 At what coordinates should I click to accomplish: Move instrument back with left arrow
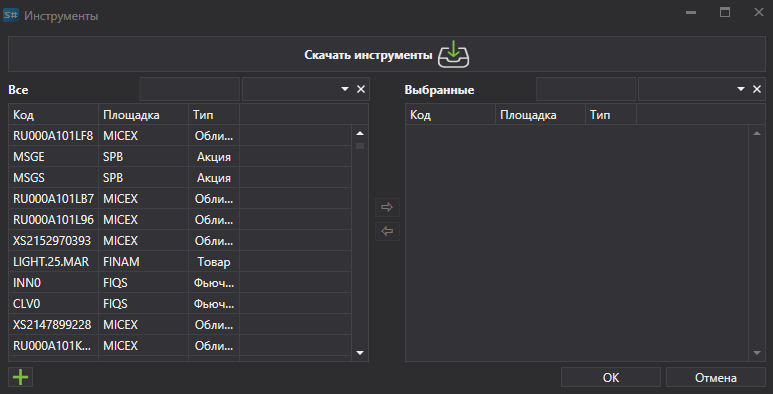tap(387, 231)
